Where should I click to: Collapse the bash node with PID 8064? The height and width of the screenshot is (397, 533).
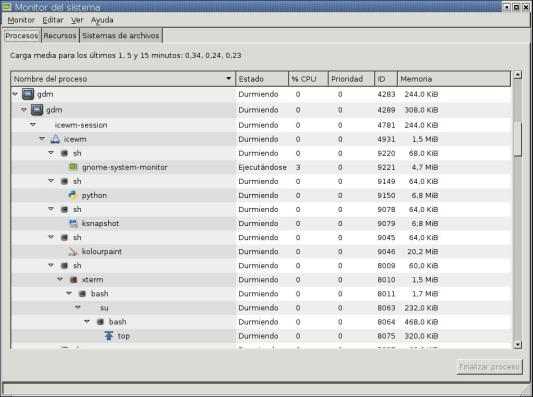tap(87, 321)
